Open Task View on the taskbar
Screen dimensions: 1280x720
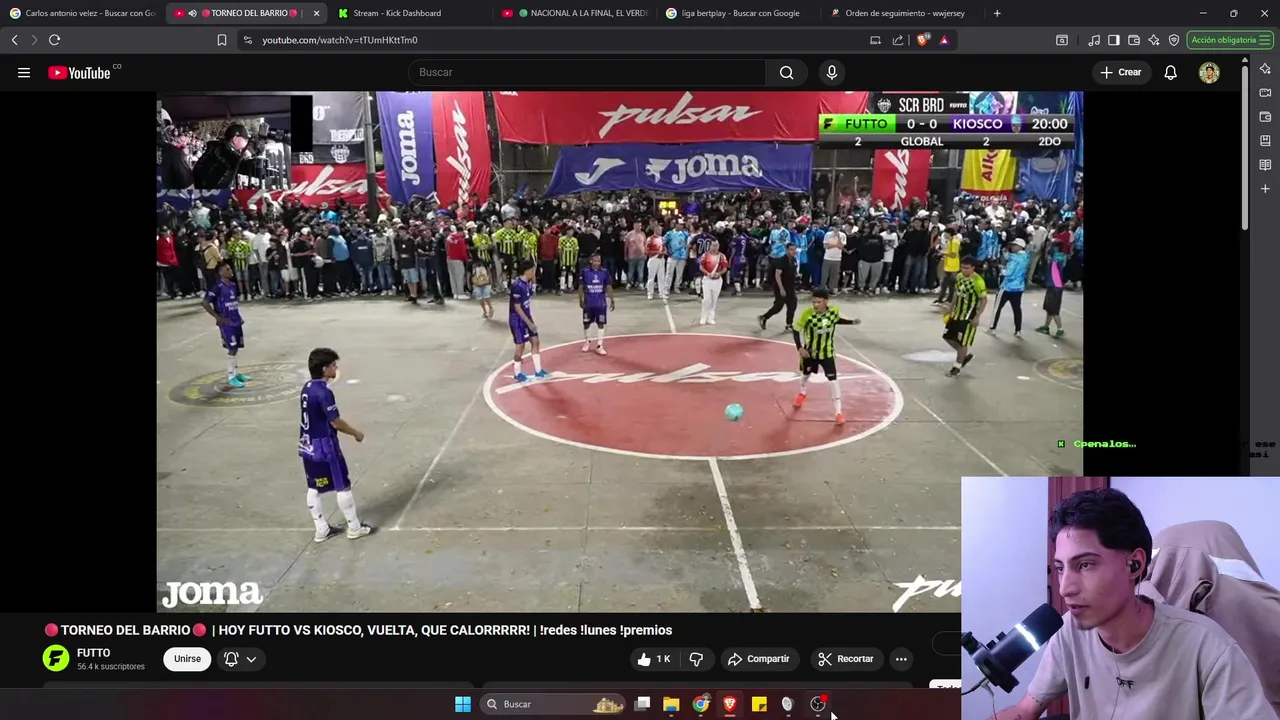[x=642, y=704]
